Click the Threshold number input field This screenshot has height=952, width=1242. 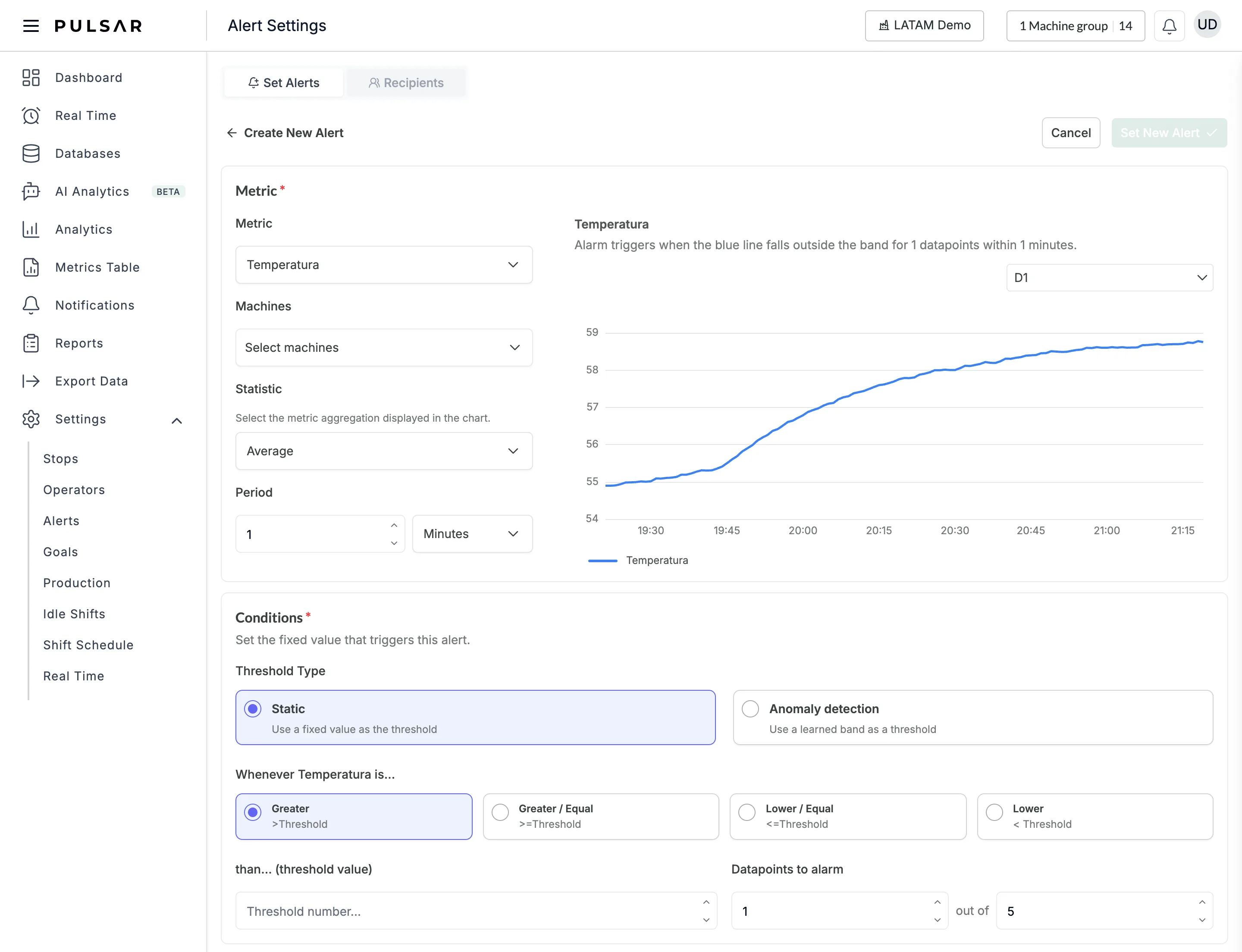tap(476, 911)
